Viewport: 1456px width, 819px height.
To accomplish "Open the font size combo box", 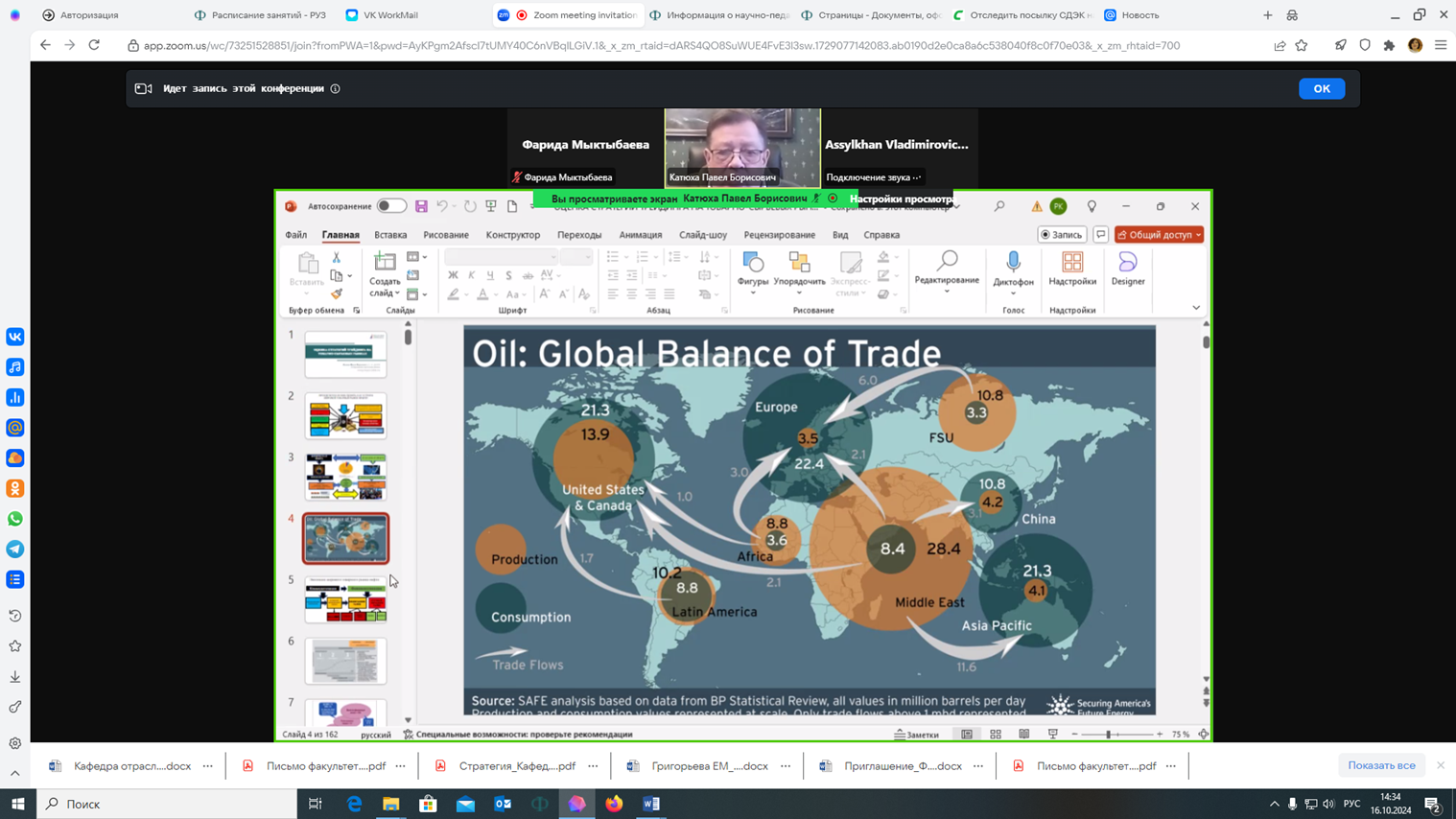I will point(576,257).
